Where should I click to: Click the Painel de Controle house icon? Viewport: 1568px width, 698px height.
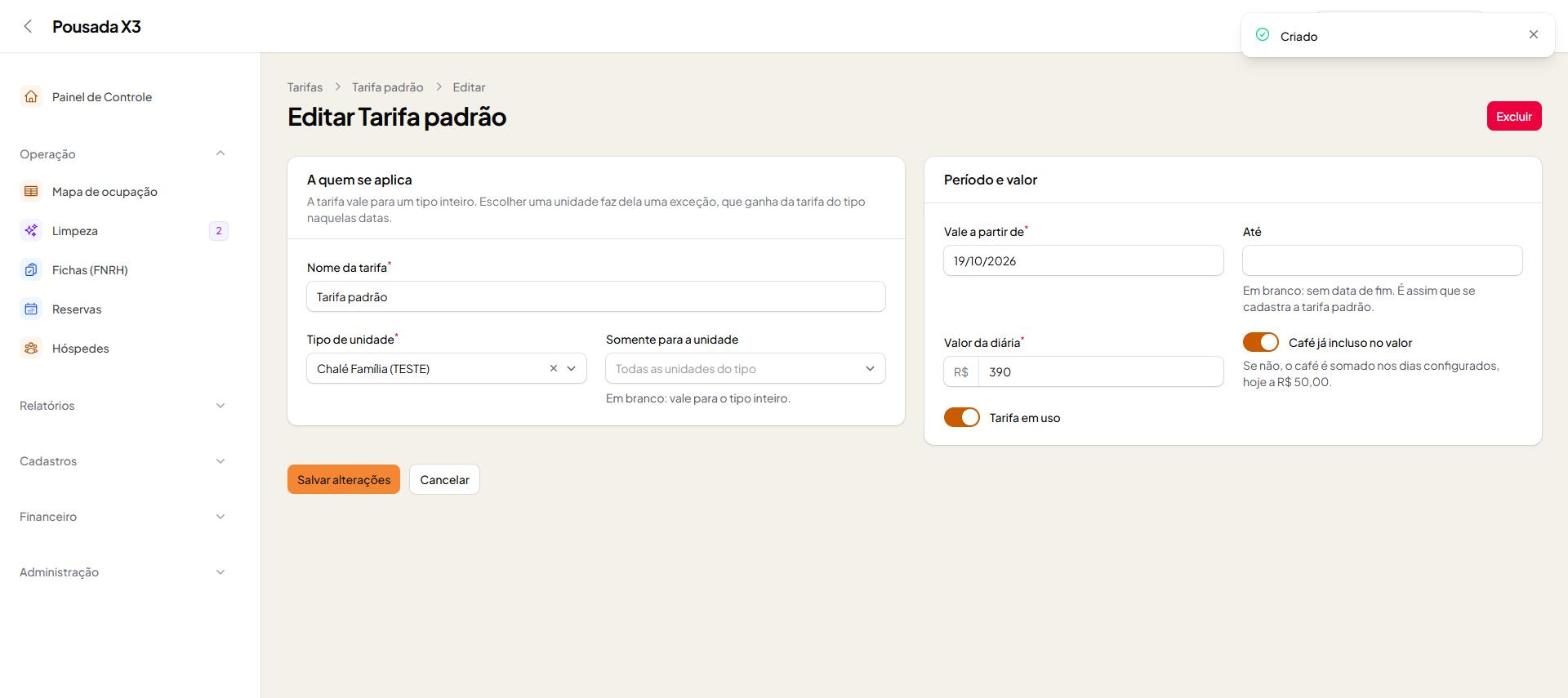31,97
